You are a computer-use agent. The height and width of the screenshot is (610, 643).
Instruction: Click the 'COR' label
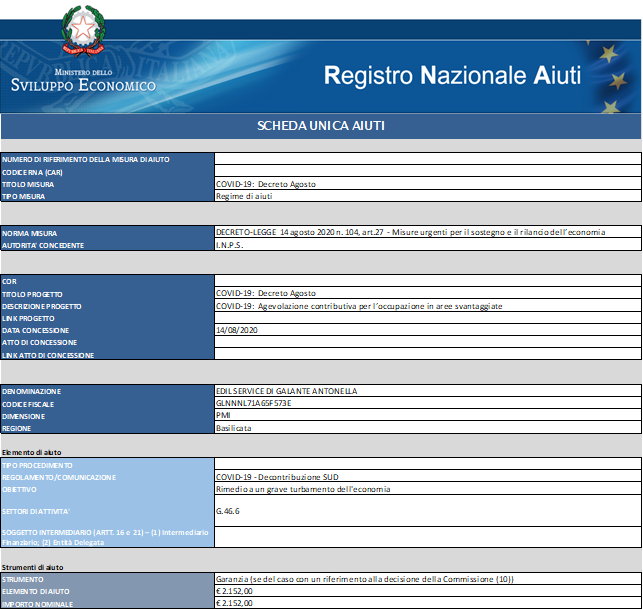pos(9,282)
